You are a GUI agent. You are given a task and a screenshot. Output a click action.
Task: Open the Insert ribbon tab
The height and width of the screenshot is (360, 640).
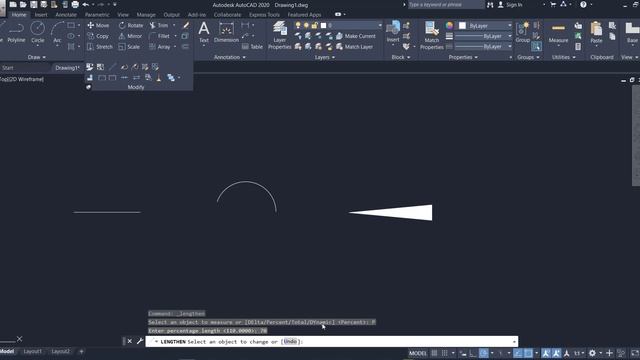point(41,15)
